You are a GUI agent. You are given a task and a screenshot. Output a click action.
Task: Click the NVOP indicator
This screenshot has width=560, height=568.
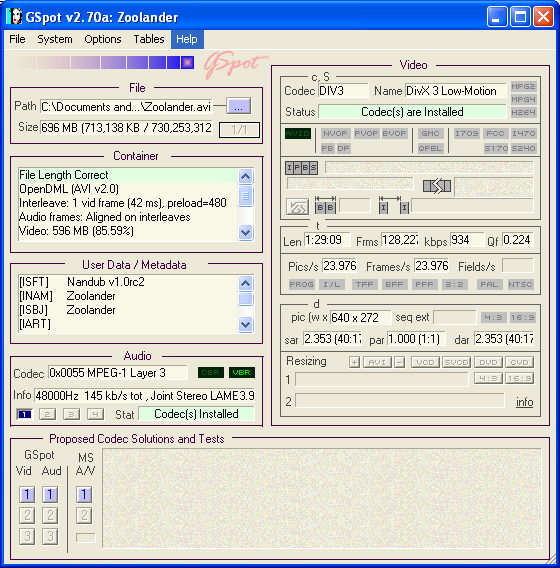[335, 133]
